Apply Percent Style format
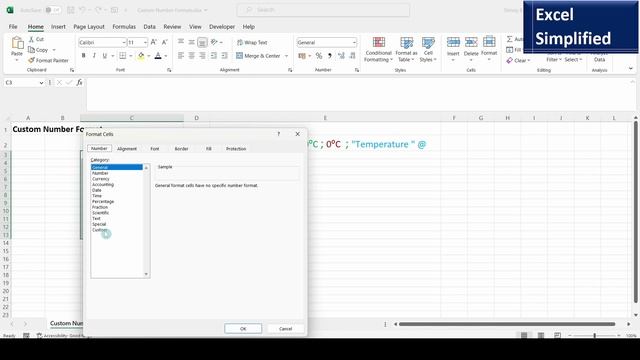Image resolution: width=640 pixels, height=360 pixels. tap(319, 56)
